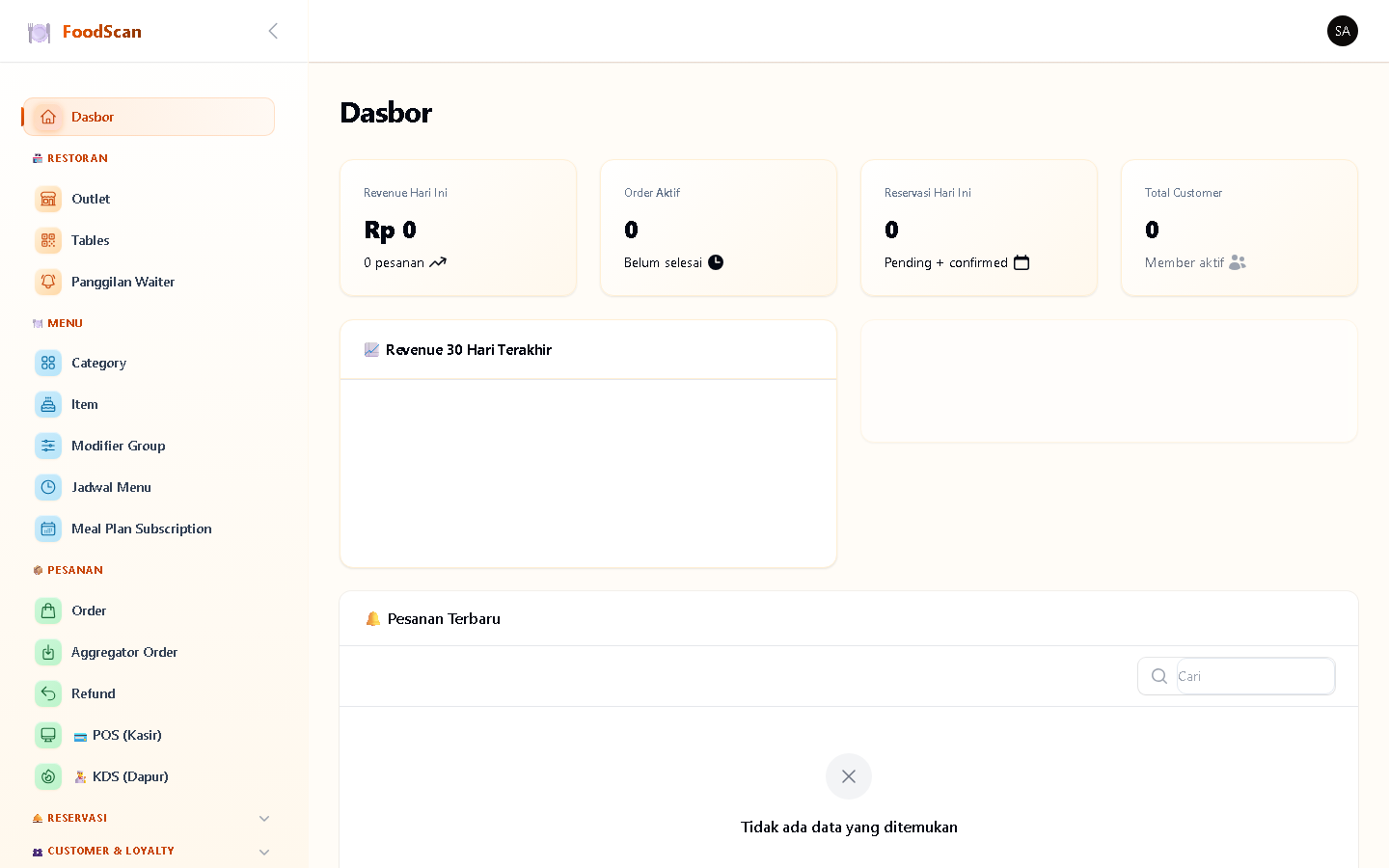Open the Refund page
Screen dimensions: 1389x868
pyautogui.click(x=150, y=693)
